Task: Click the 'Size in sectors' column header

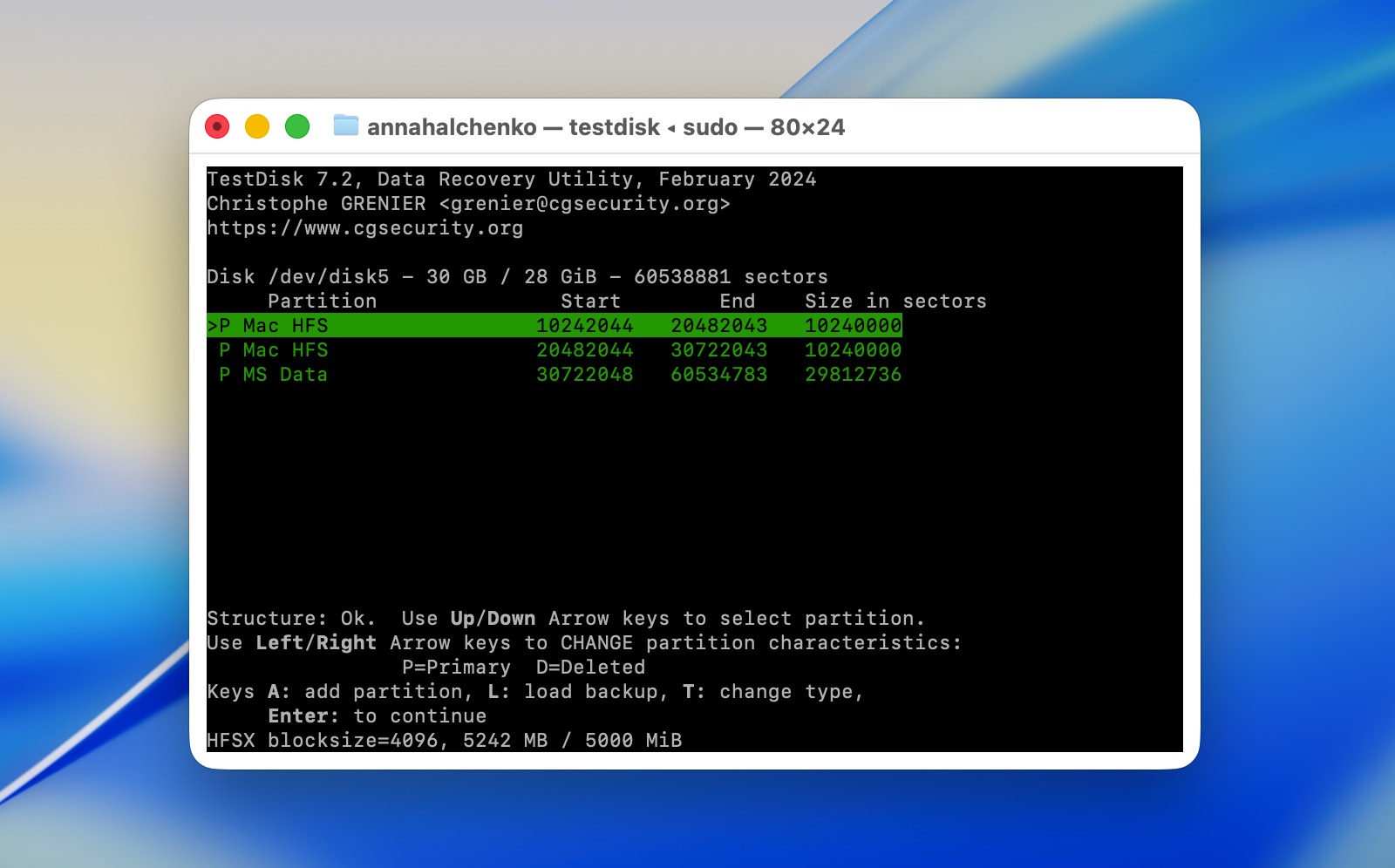Action: point(895,301)
